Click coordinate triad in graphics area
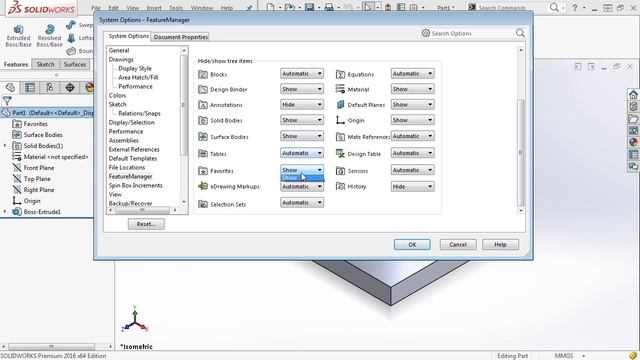 (x=135, y=320)
